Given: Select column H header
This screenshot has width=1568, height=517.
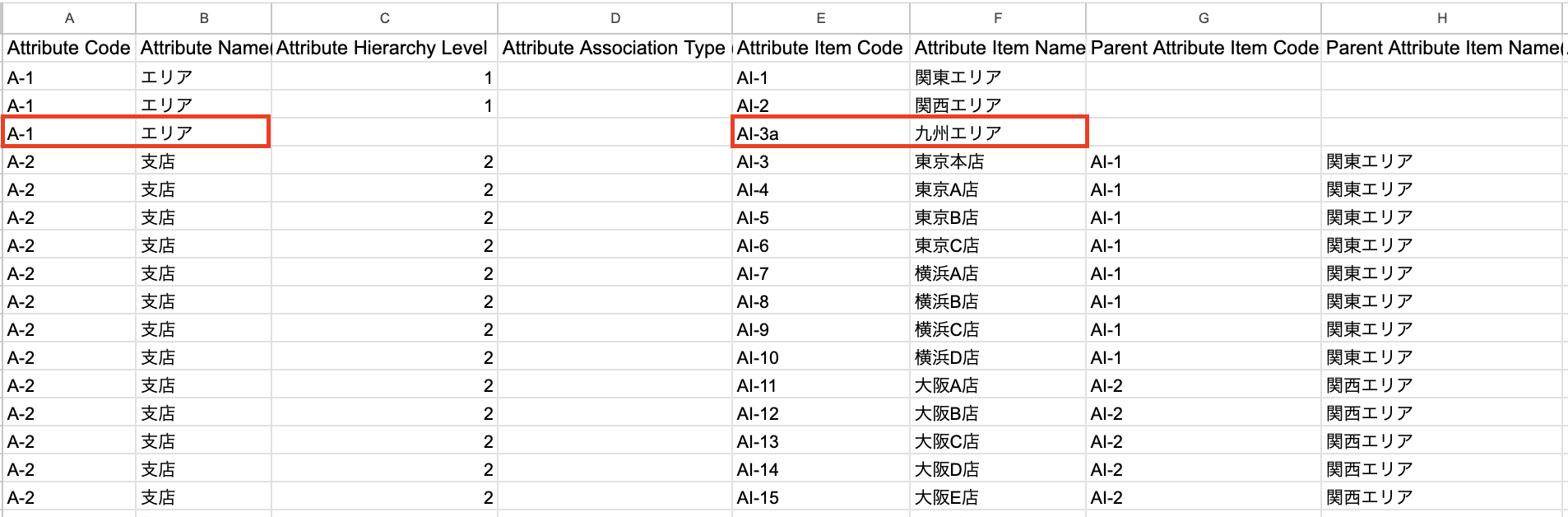Looking at the screenshot, I should tap(1441, 18).
